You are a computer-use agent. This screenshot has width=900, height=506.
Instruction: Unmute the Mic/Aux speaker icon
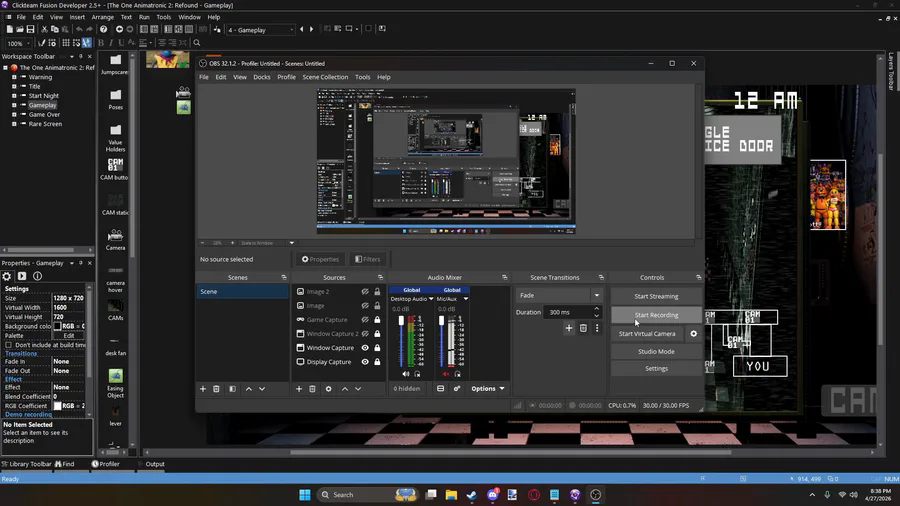tap(446, 374)
